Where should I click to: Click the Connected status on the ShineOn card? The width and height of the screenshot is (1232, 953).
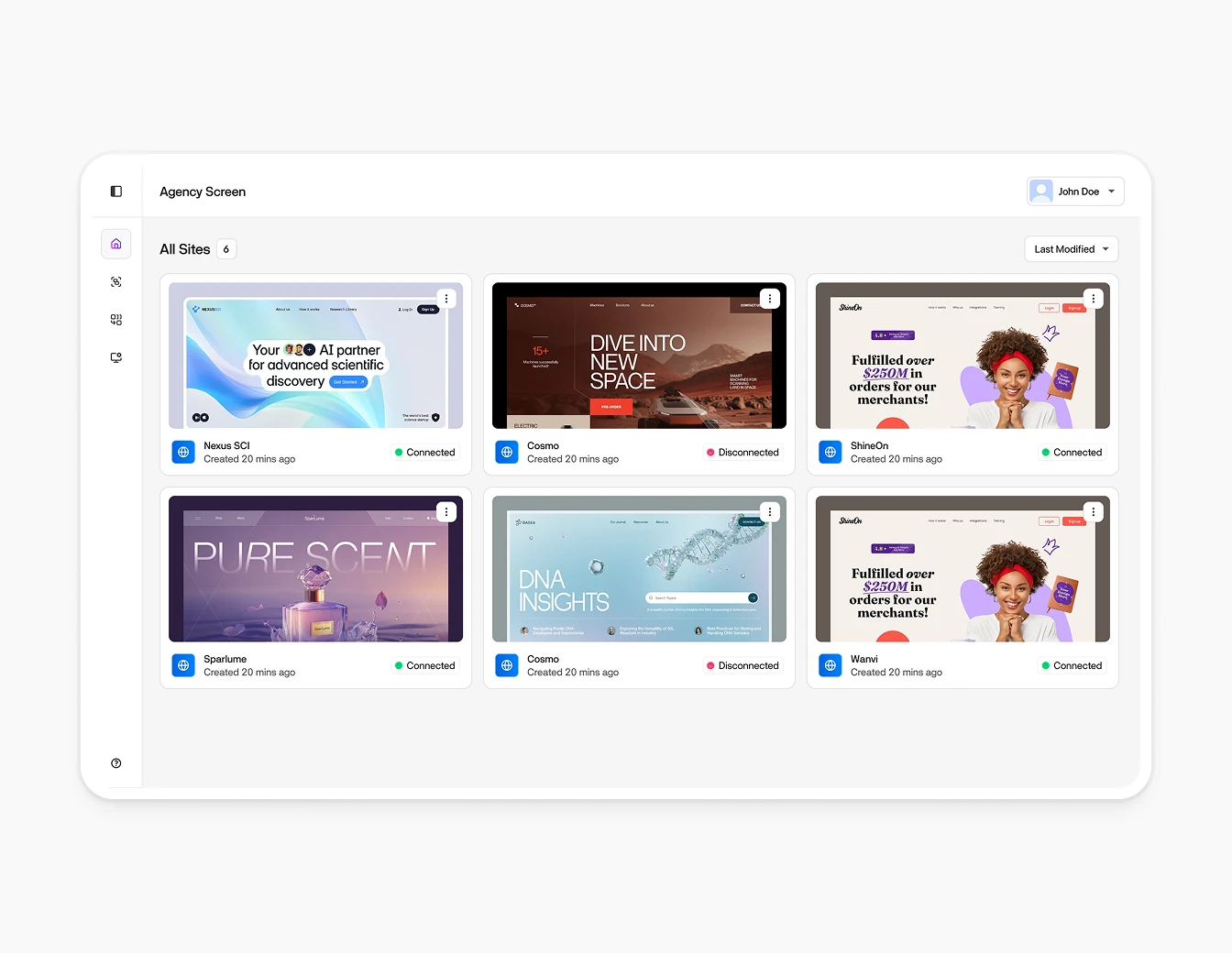click(x=1071, y=452)
